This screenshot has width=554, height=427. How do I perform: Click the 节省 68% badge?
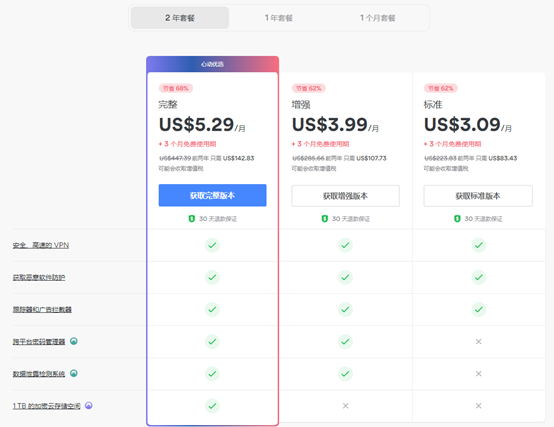pos(176,88)
